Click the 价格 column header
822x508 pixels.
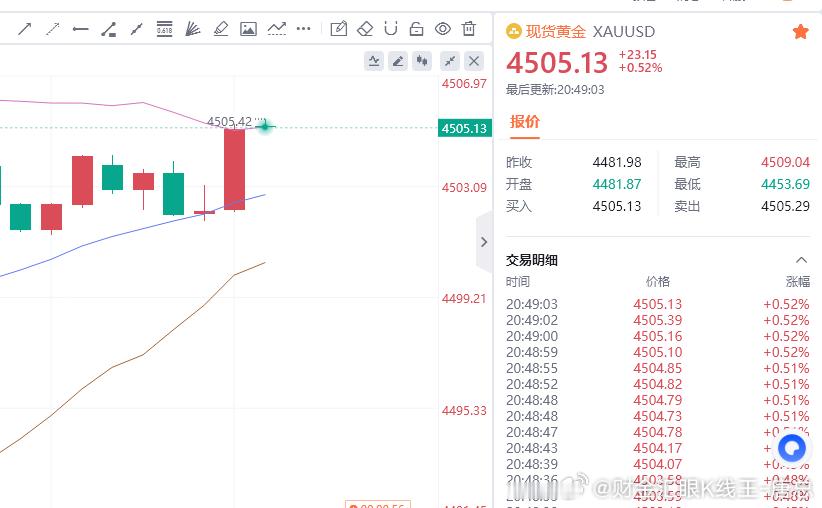[657, 282]
